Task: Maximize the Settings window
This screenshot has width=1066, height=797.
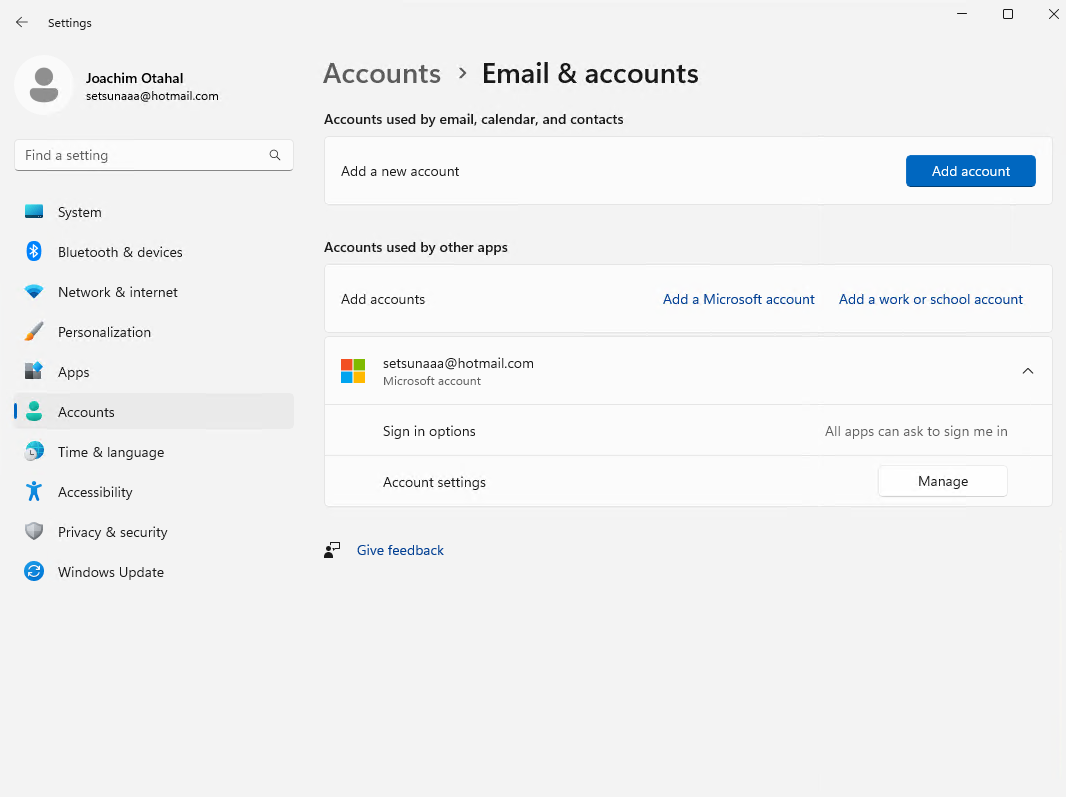Action: pos(1008,14)
